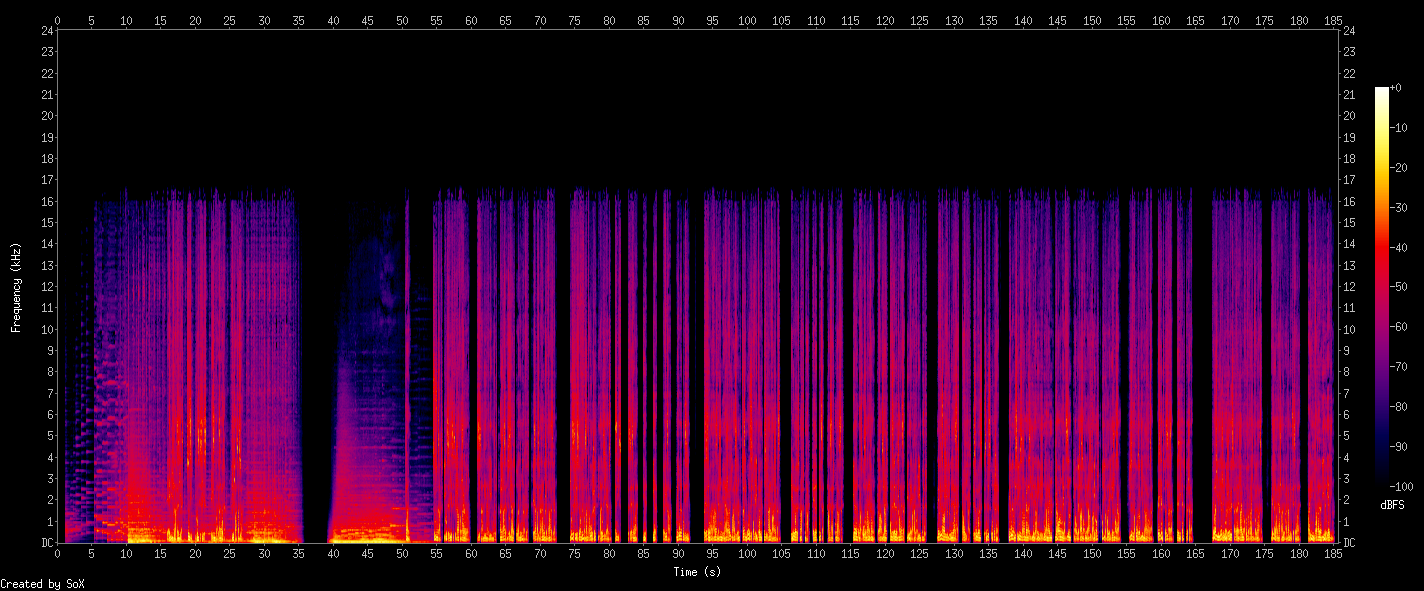Click the 10 kHz label on the left axis
The height and width of the screenshot is (591, 1424).
click(x=45, y=329)
